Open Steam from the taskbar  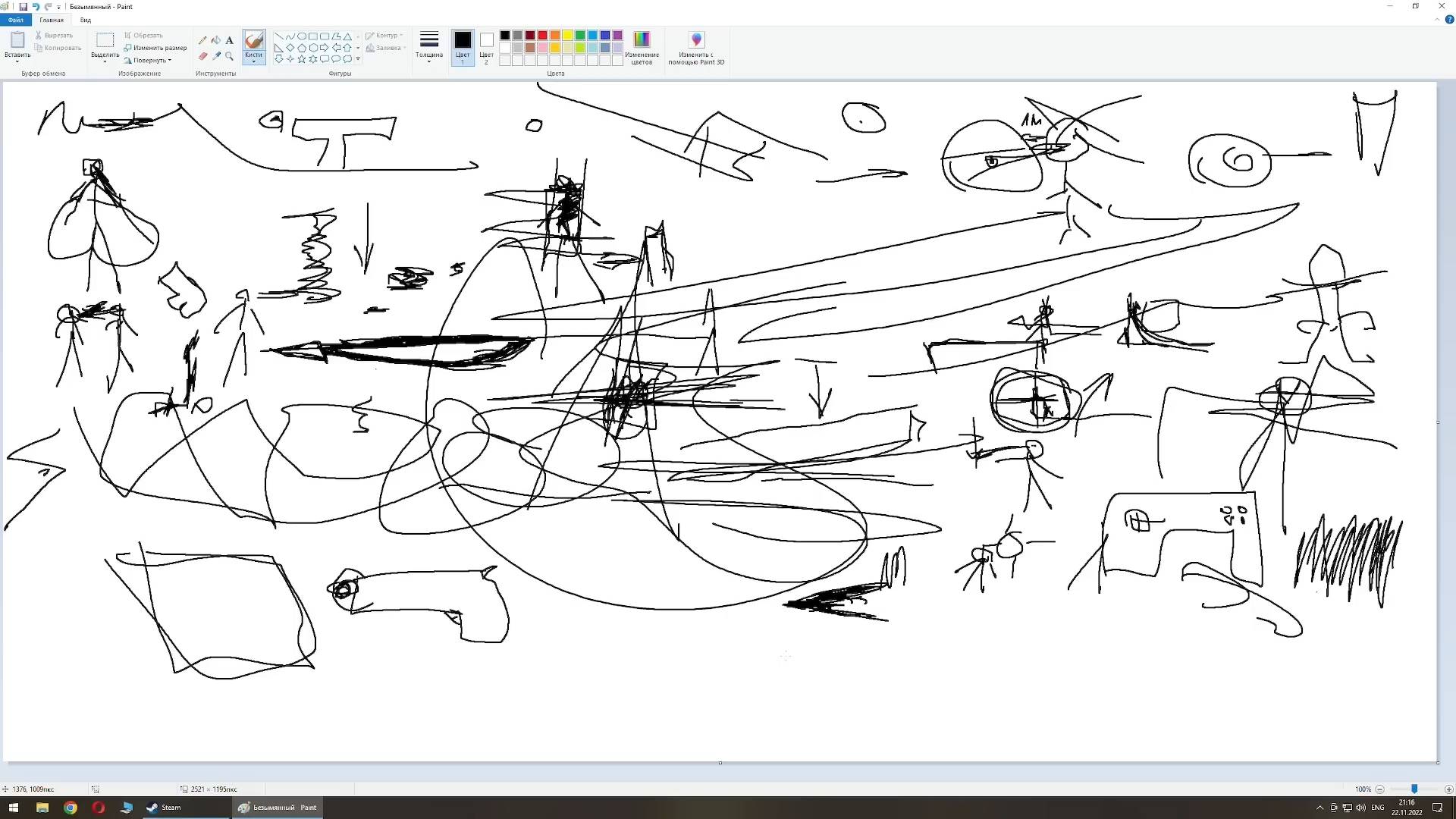(164, 808)
